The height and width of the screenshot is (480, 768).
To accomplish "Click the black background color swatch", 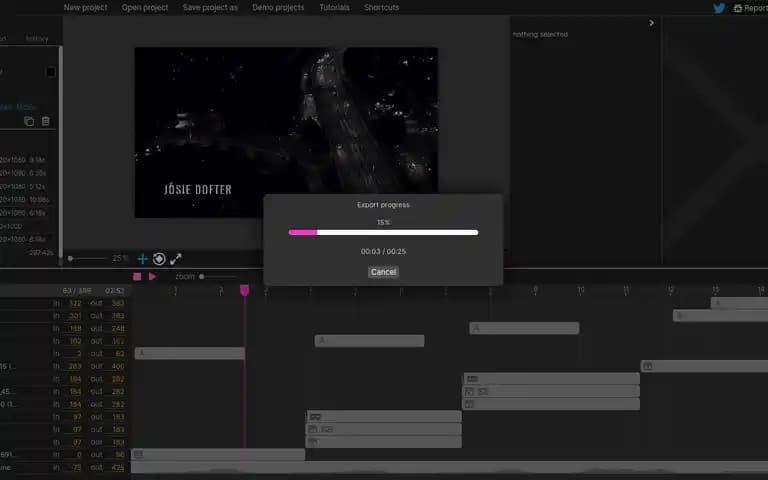I will click(x=51, y=72).
